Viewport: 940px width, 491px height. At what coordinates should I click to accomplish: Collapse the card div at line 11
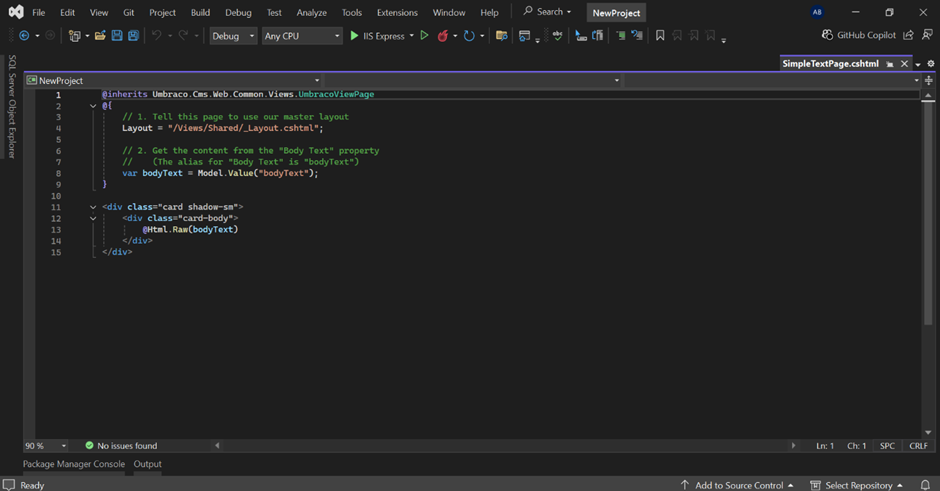(x=93, y=207)
